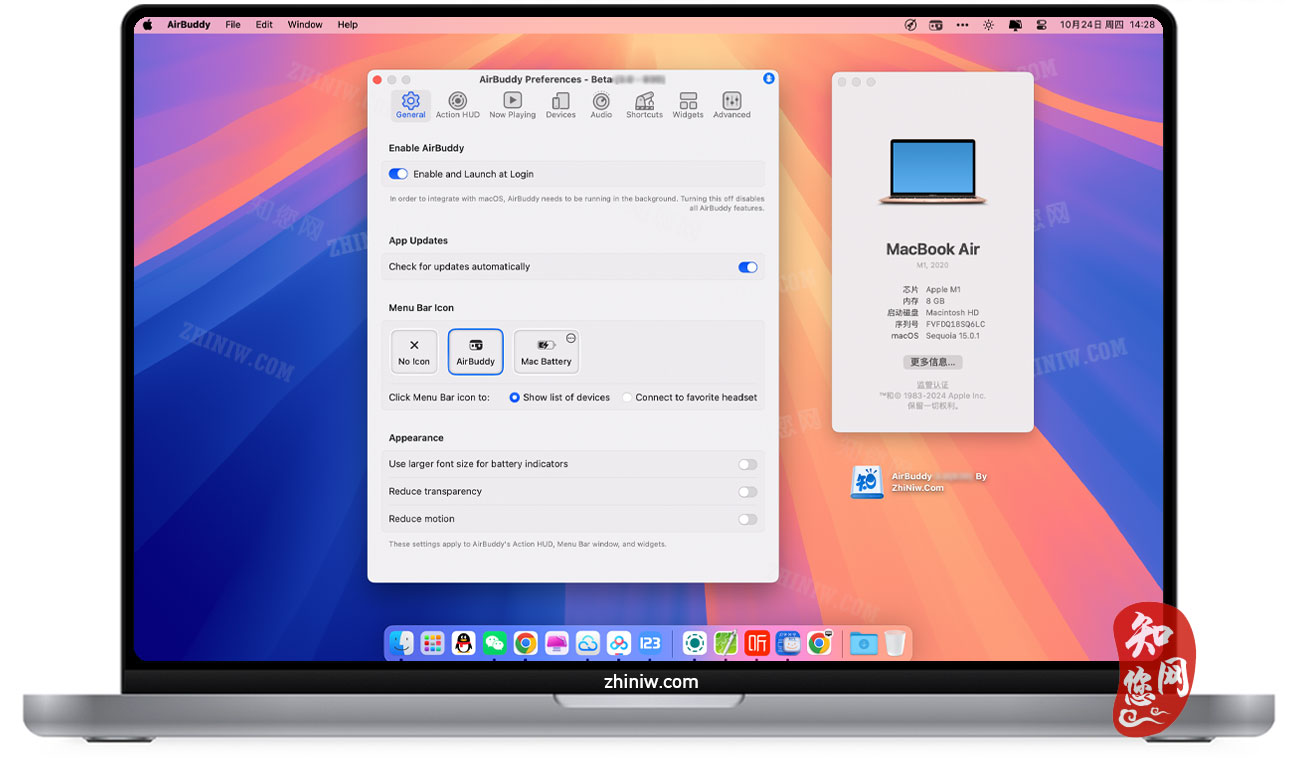Open Launchpad from the Dock
Screen dimensions: 1298x779
[x=432, y=643]
